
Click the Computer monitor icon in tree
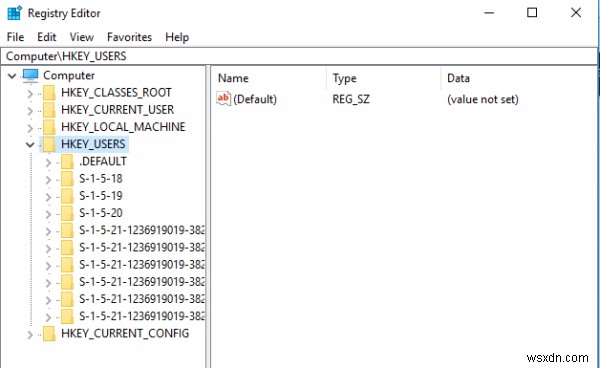(30, 75)
